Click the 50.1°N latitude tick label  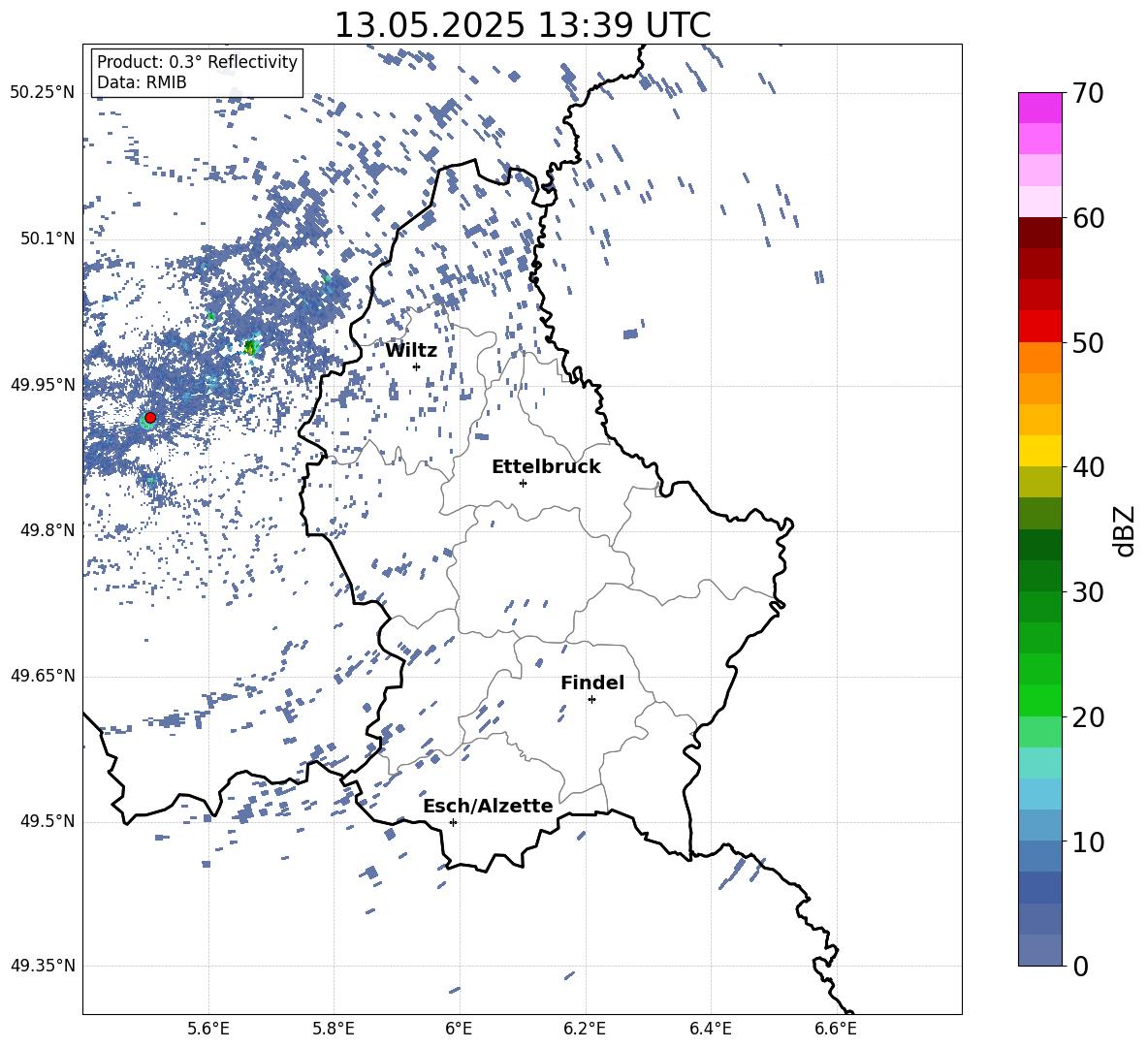pyautogui.click(x=48, y=238)
